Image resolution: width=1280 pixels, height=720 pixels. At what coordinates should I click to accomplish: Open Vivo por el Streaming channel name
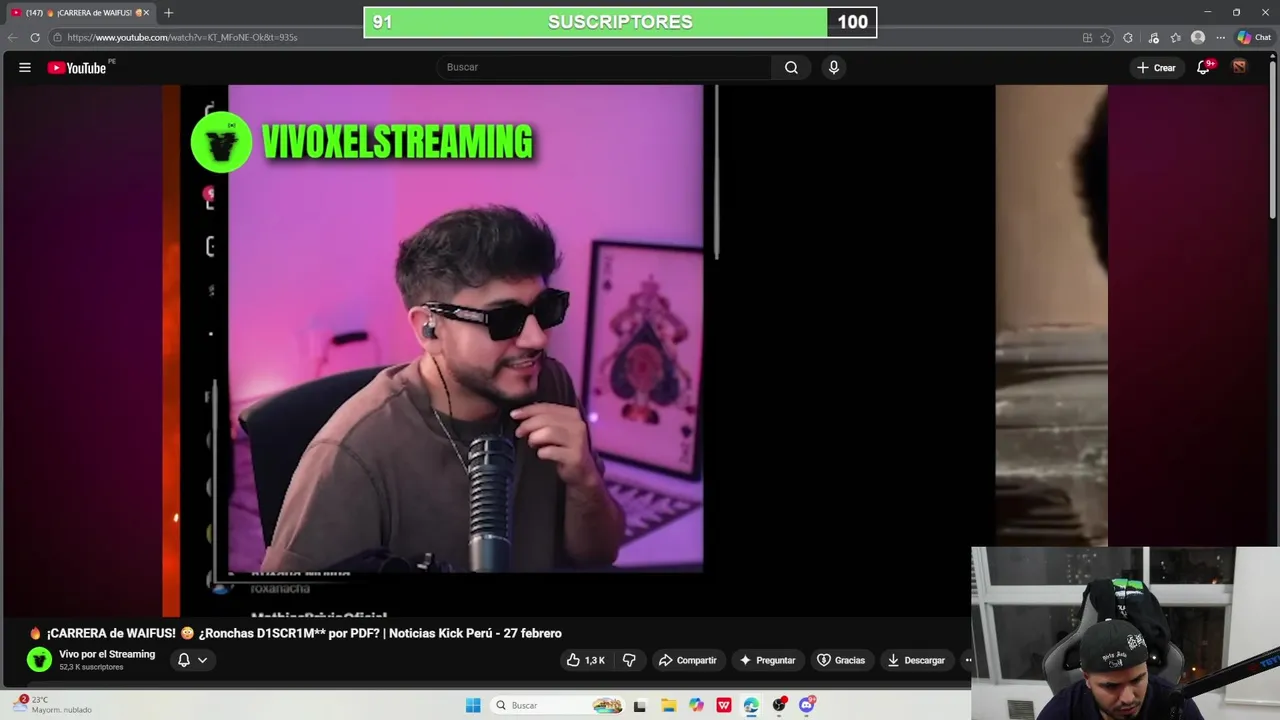tap(107, 654)
